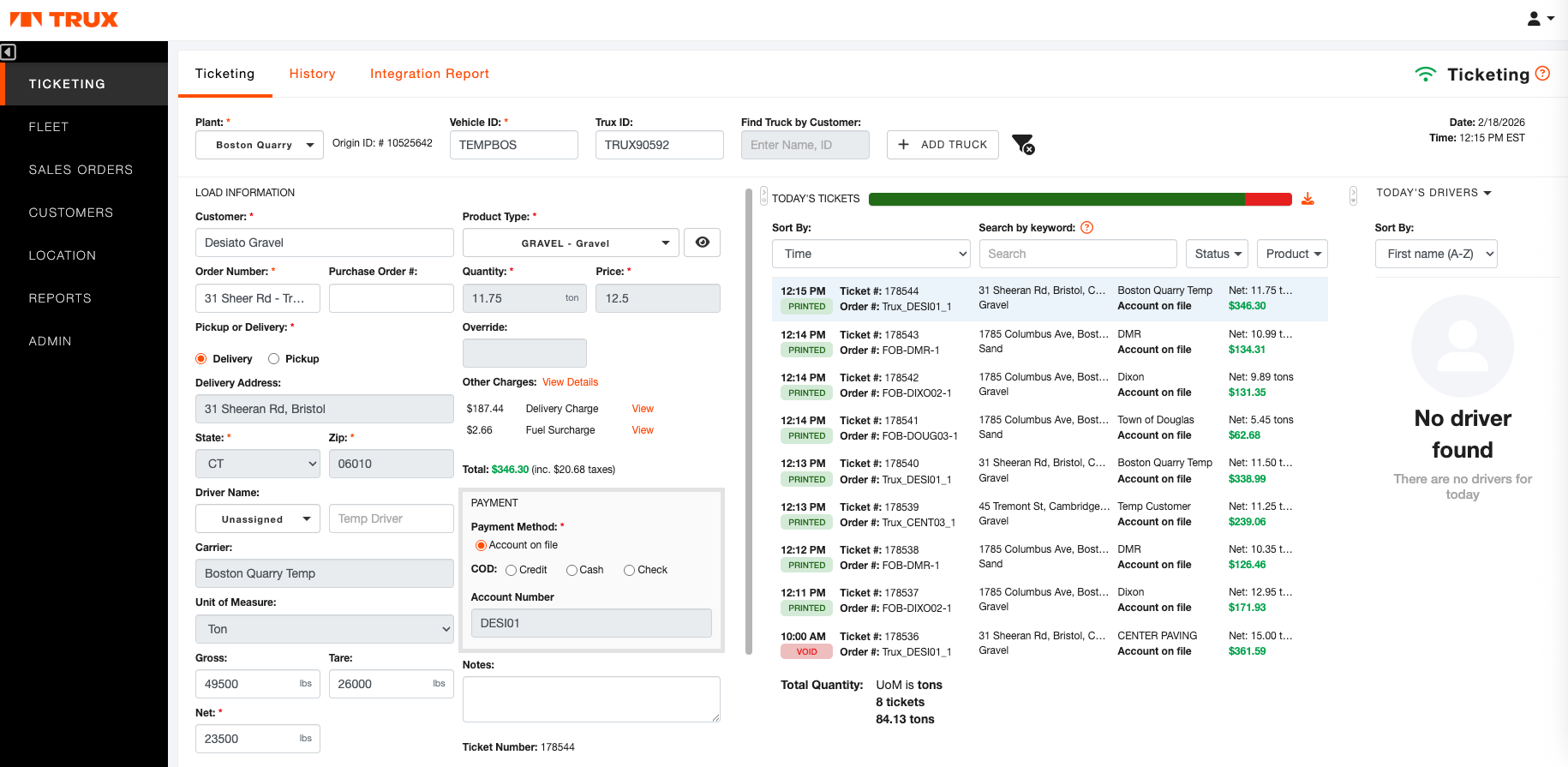Click the tickets progress bar
Screen dimensions: 1568x767
pyautogui.click(x=1080, y=199)
